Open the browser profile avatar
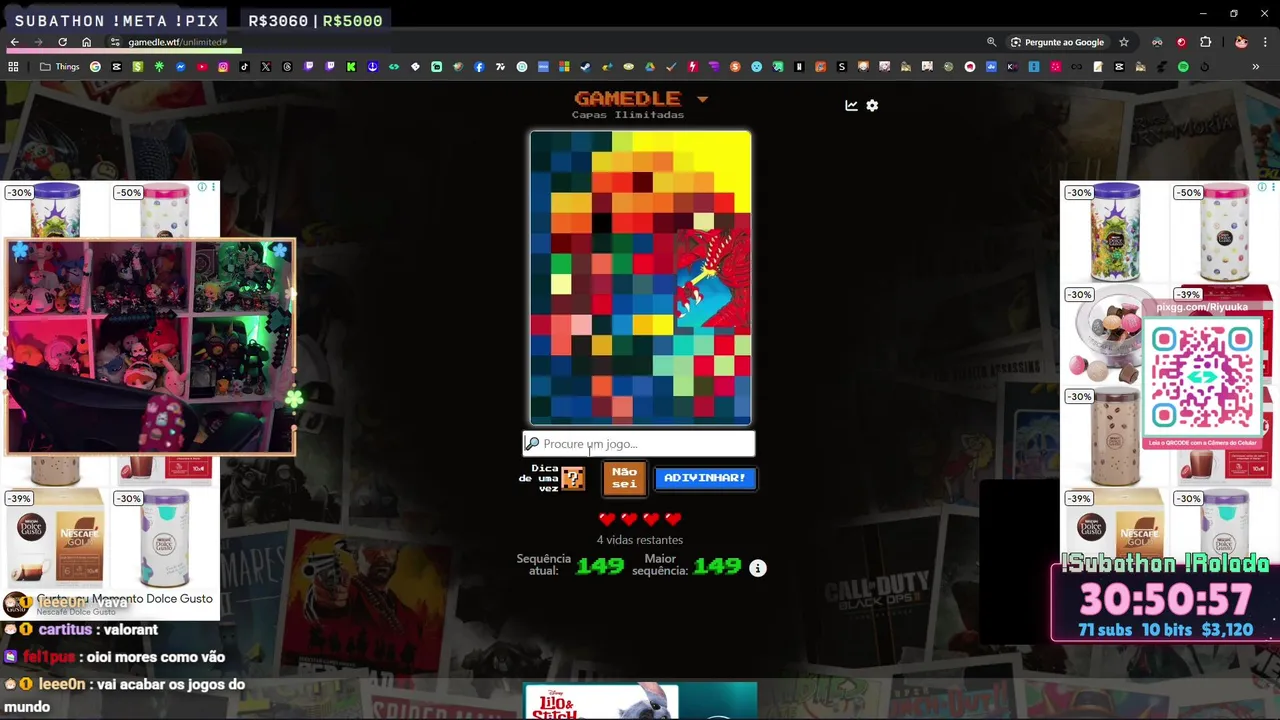The height and width of the screenshot is (720, 1280). tap(1241, 42)
